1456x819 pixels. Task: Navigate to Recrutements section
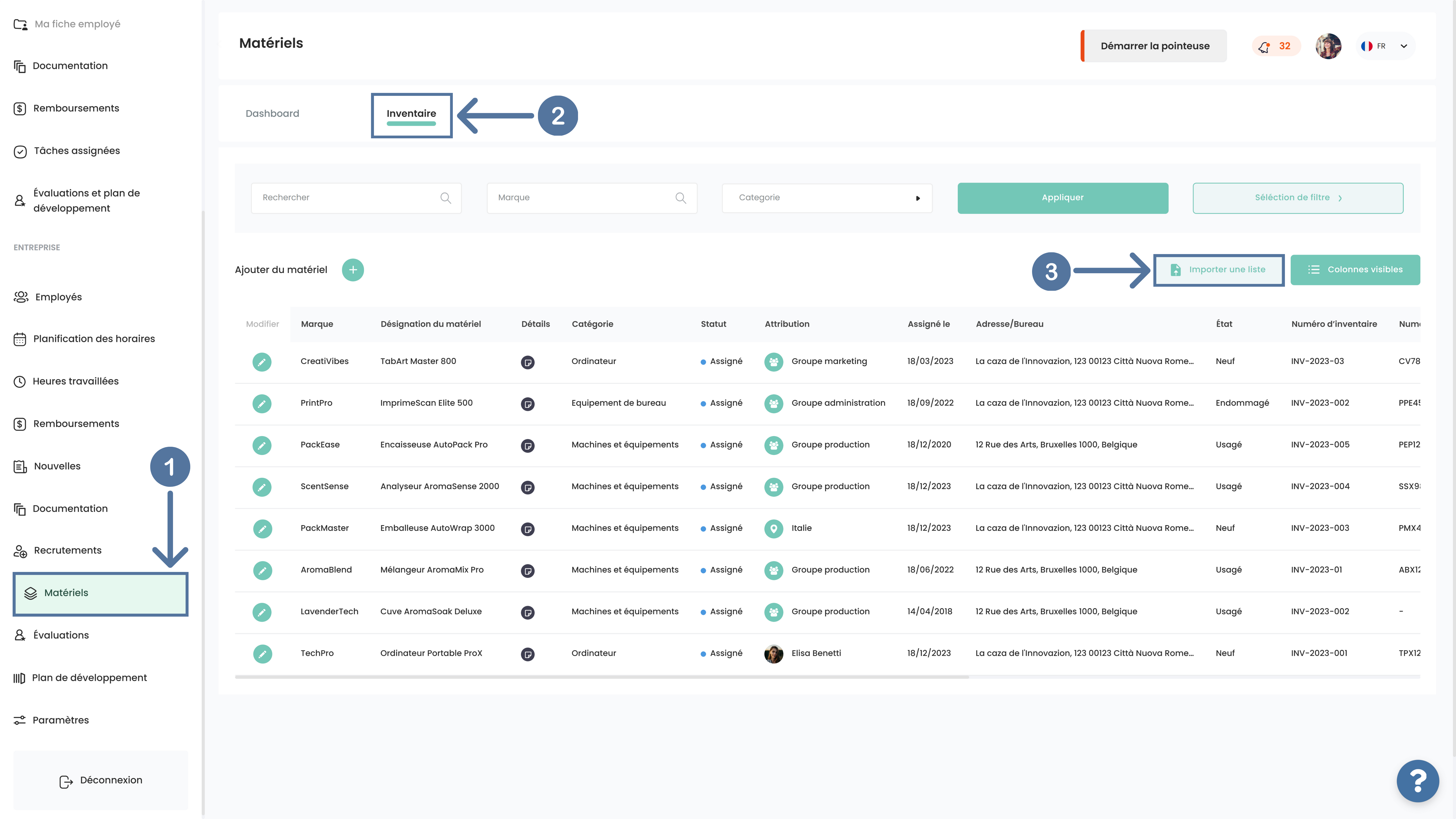coord(58,551)
